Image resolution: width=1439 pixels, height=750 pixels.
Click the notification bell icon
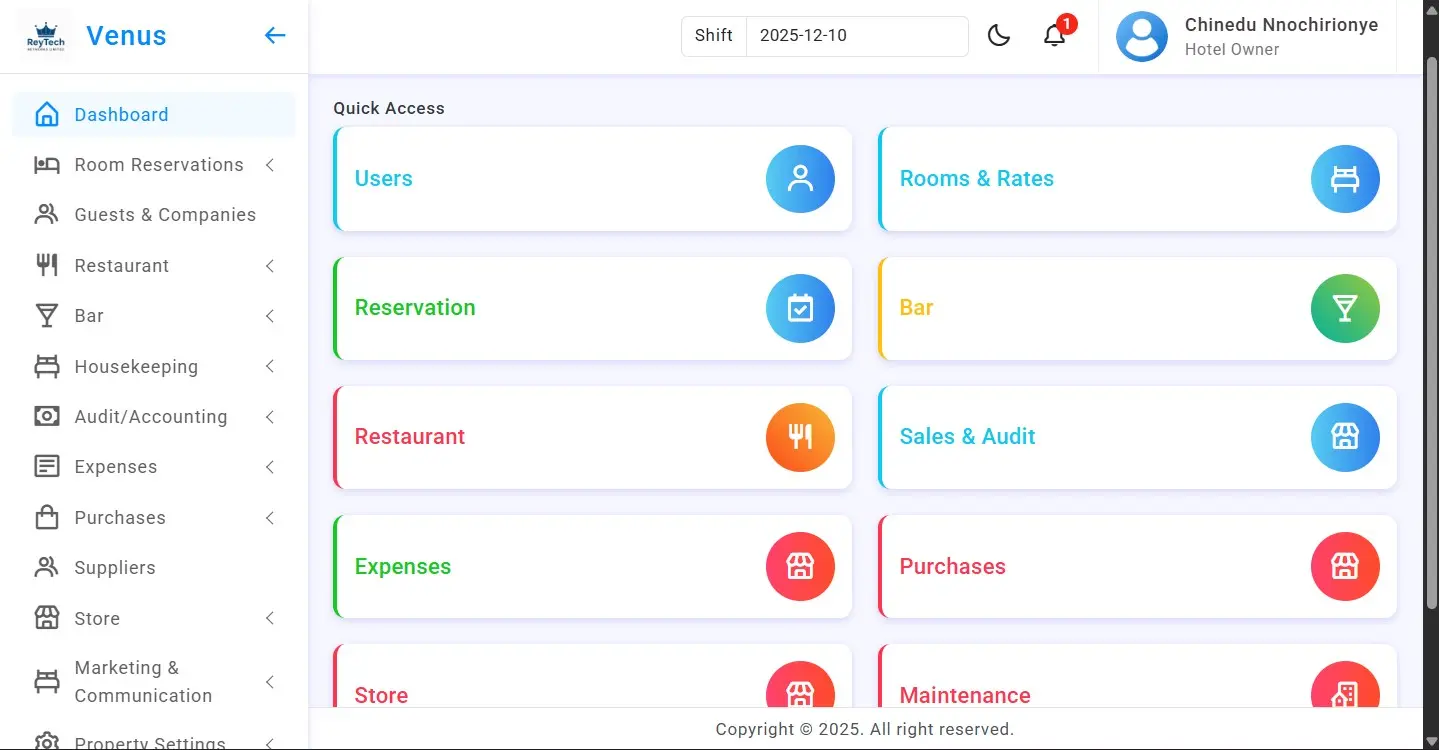pyautogui.click(x=1054, y=36)
